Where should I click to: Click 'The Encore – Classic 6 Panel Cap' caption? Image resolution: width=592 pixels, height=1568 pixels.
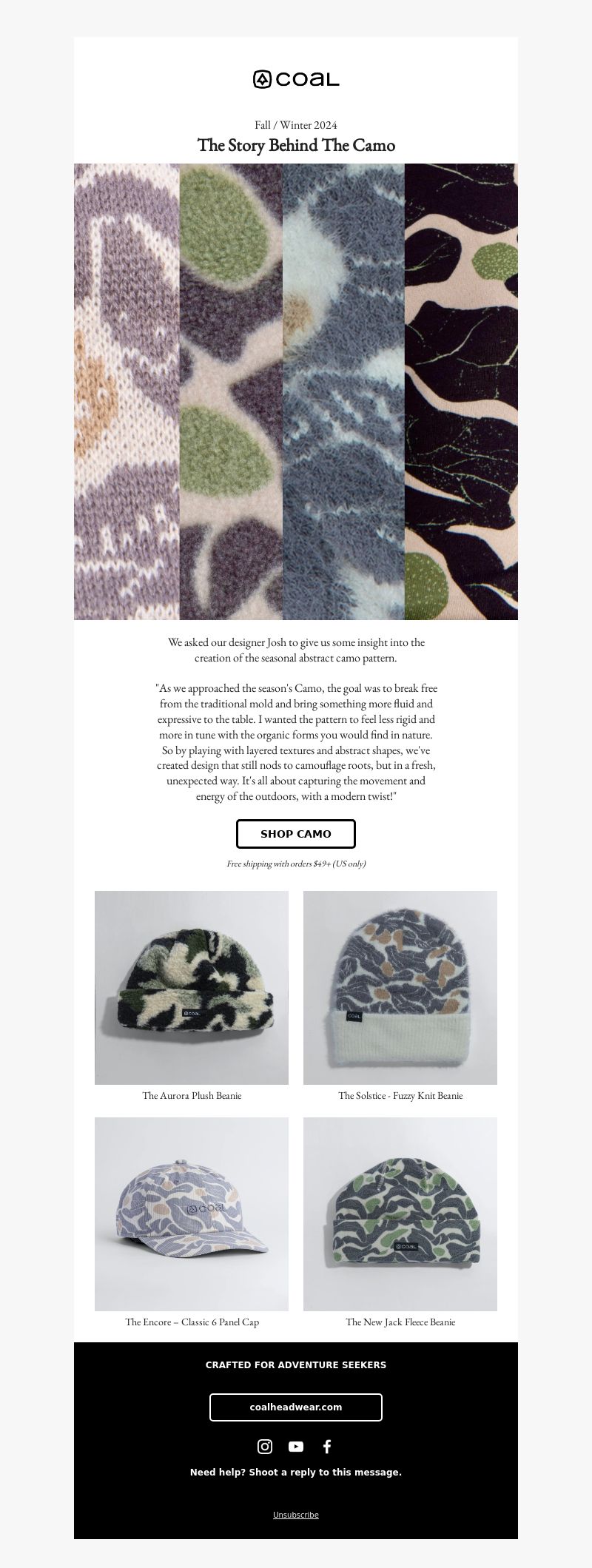coord(192,1322)
